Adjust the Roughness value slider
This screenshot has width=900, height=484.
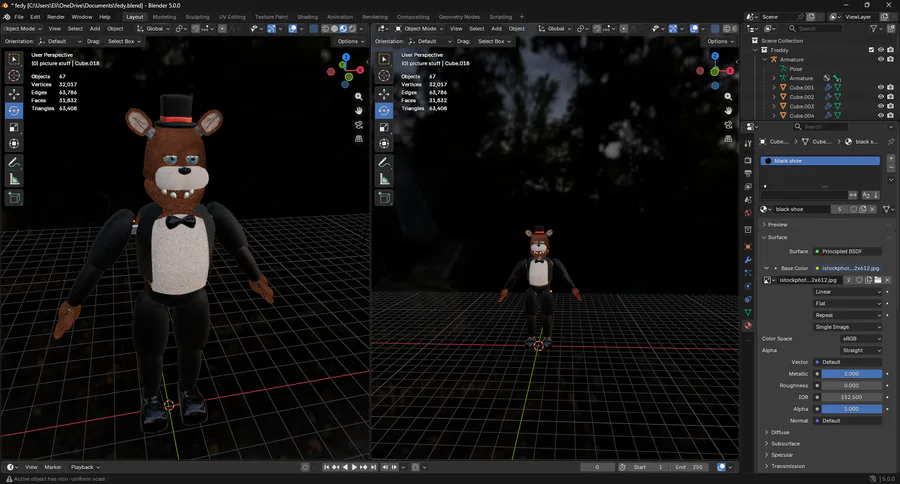(851, 386)
